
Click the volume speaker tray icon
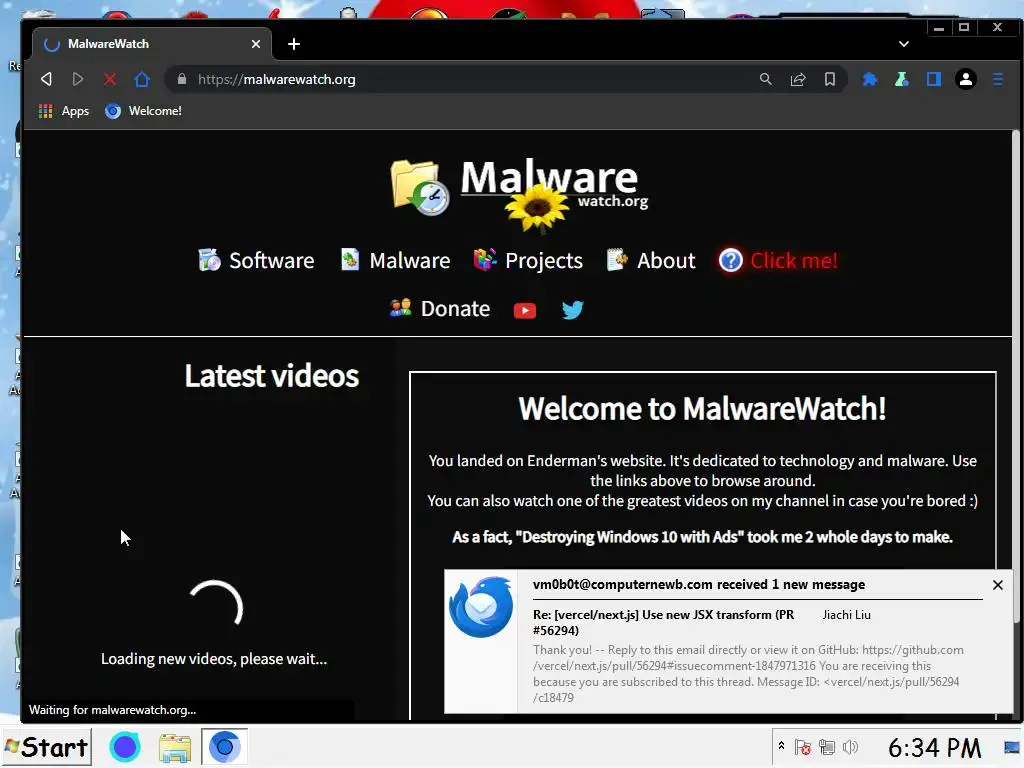(x=850, y=747)
